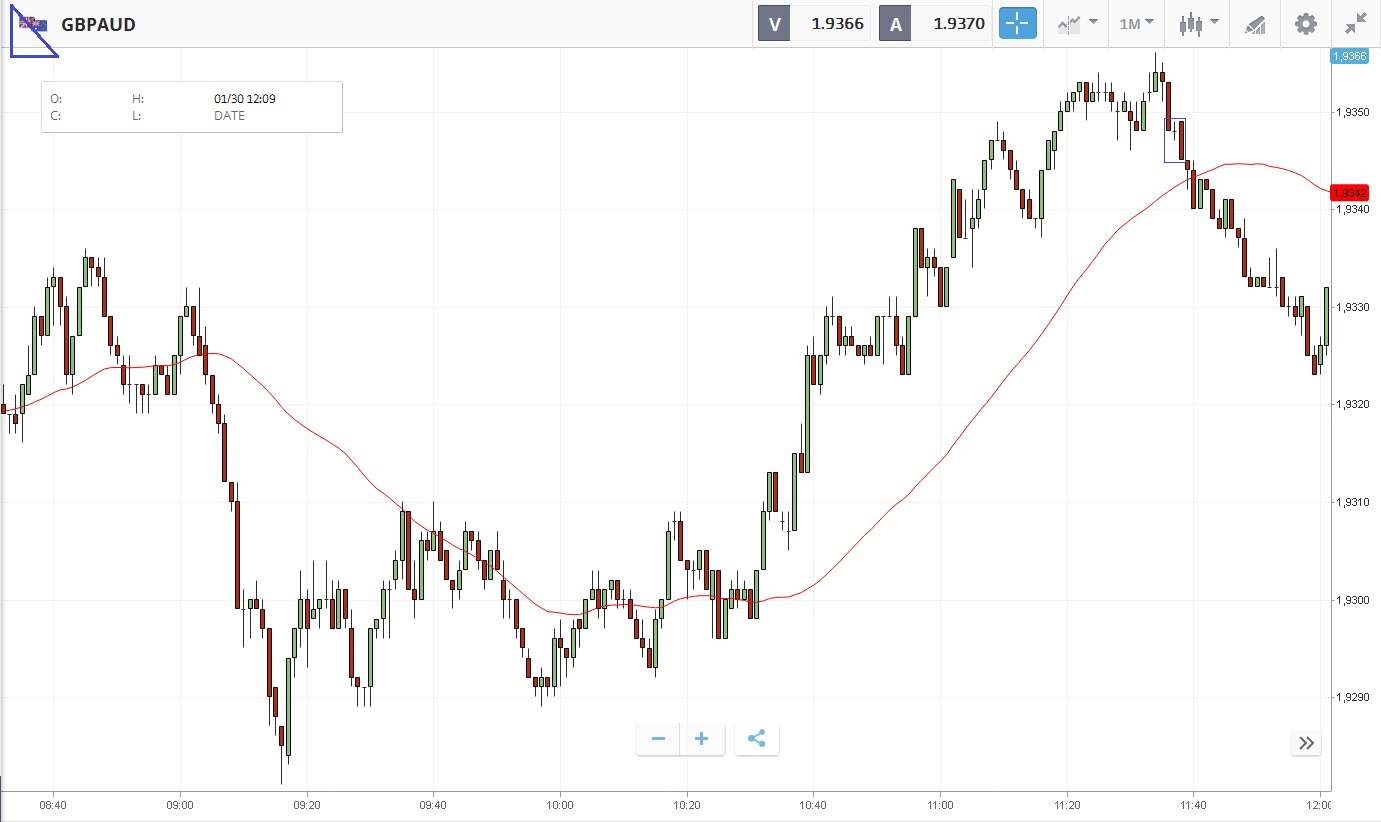Screen dimensions: 1381x822
Task: Click the GBPAUD flag icon
Action: click(33, 24)
